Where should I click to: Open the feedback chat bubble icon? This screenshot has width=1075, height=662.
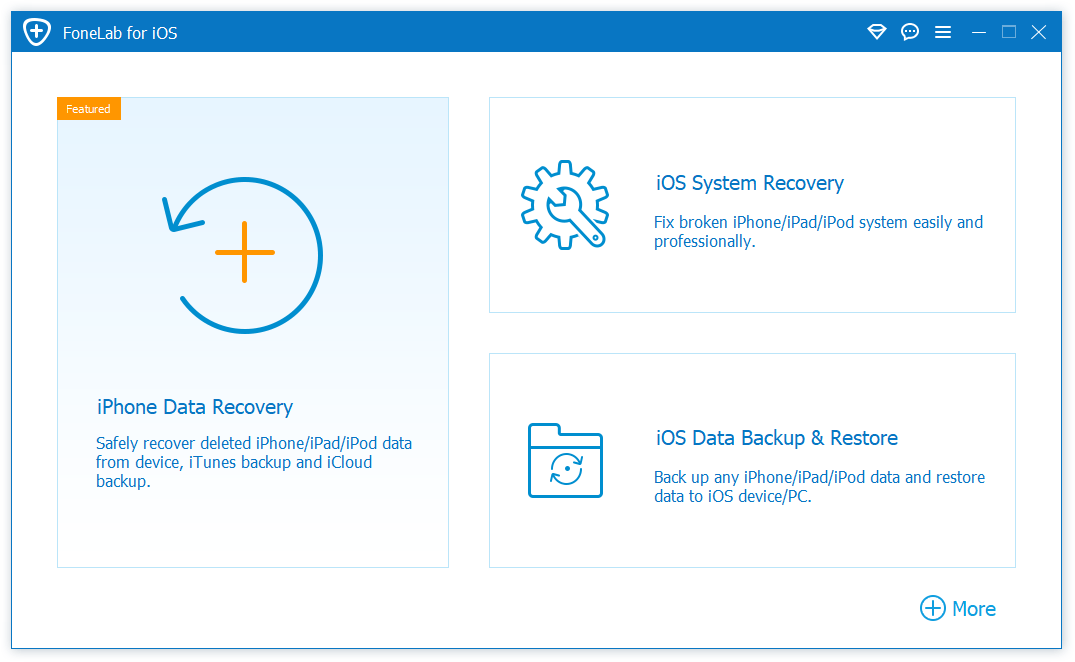click(910, 32)
